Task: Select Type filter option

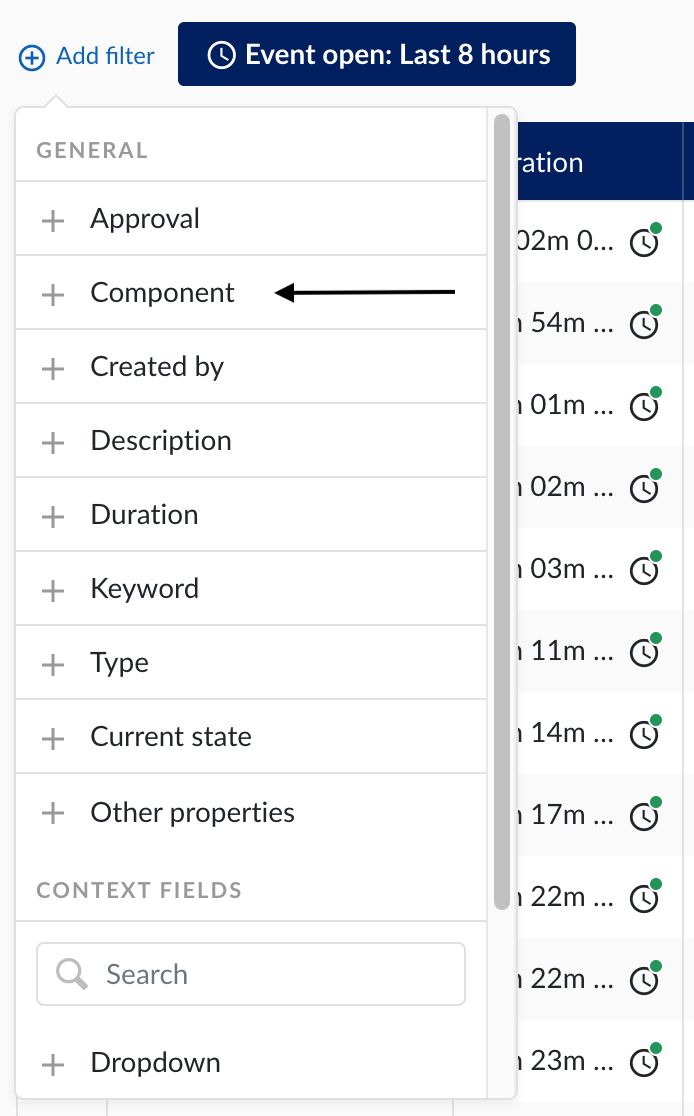Action: pyautogui.click(x=120, y=663)
